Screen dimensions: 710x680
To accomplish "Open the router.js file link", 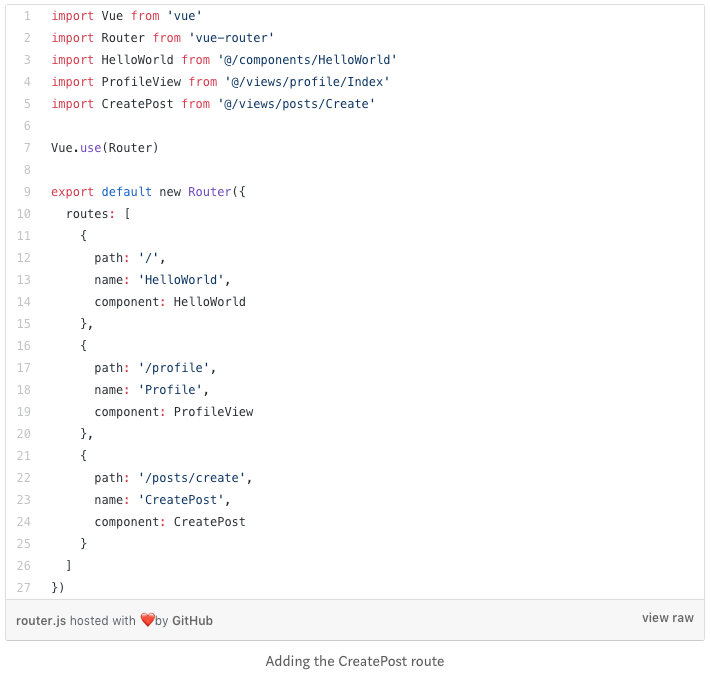I will pyautogui.click(x=41, y=620).
